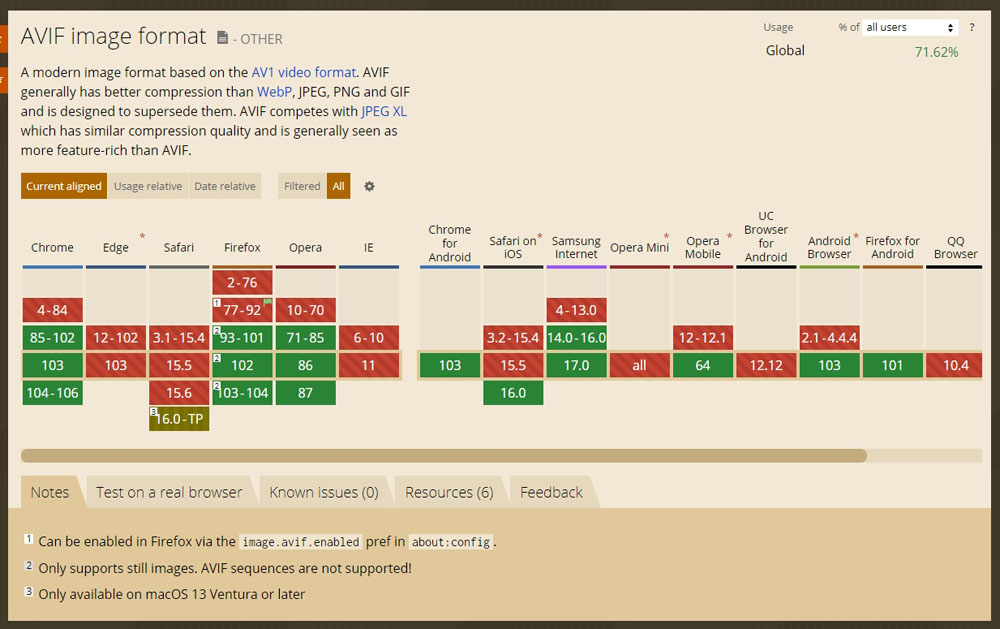Click the Edge 12-102 version cell

pos(115,337)
